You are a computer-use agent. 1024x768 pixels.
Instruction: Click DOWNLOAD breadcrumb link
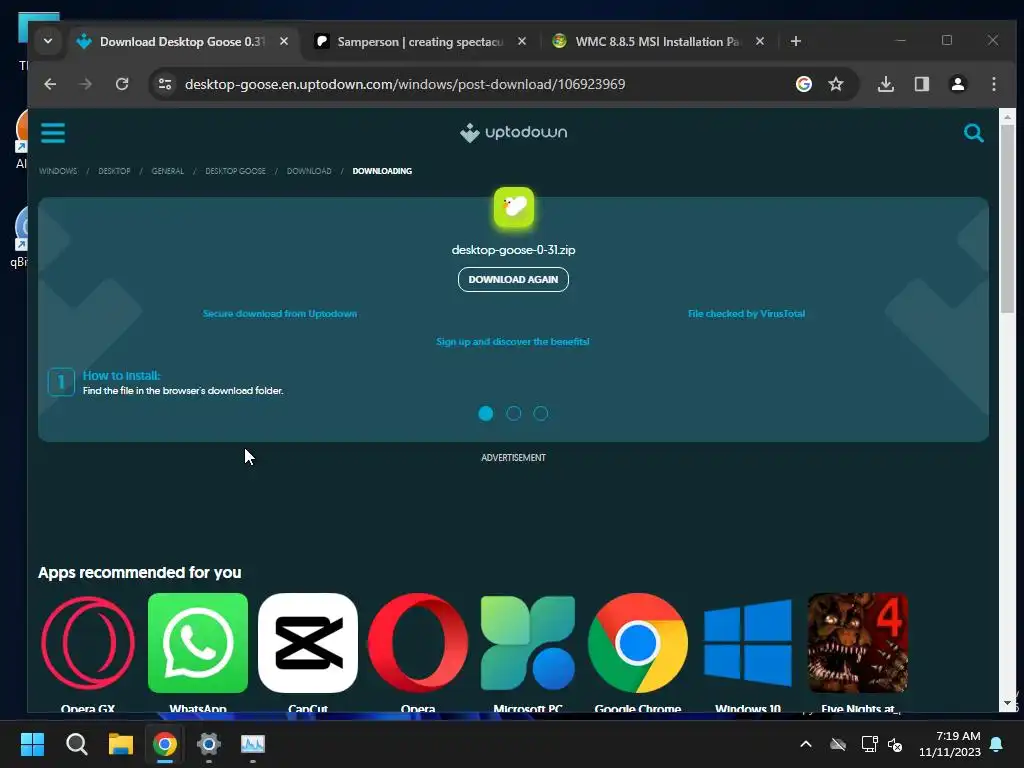click(x=309, y=171)
